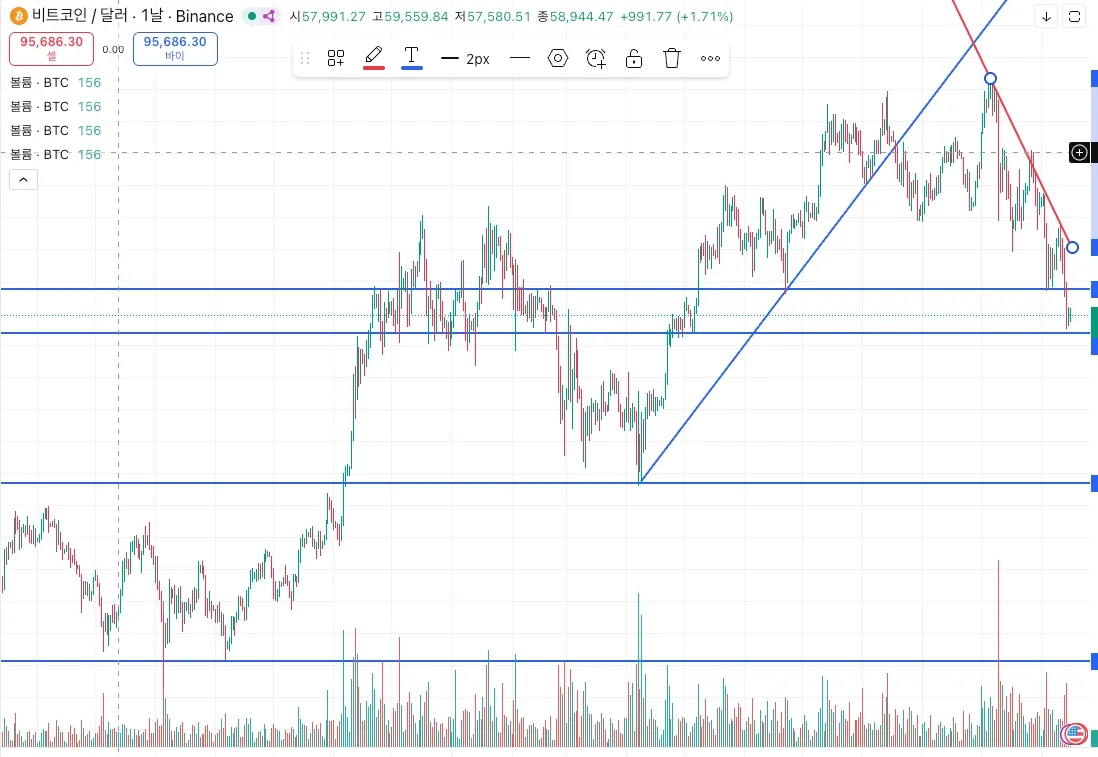Open the text color T tool

coord(412,57)
